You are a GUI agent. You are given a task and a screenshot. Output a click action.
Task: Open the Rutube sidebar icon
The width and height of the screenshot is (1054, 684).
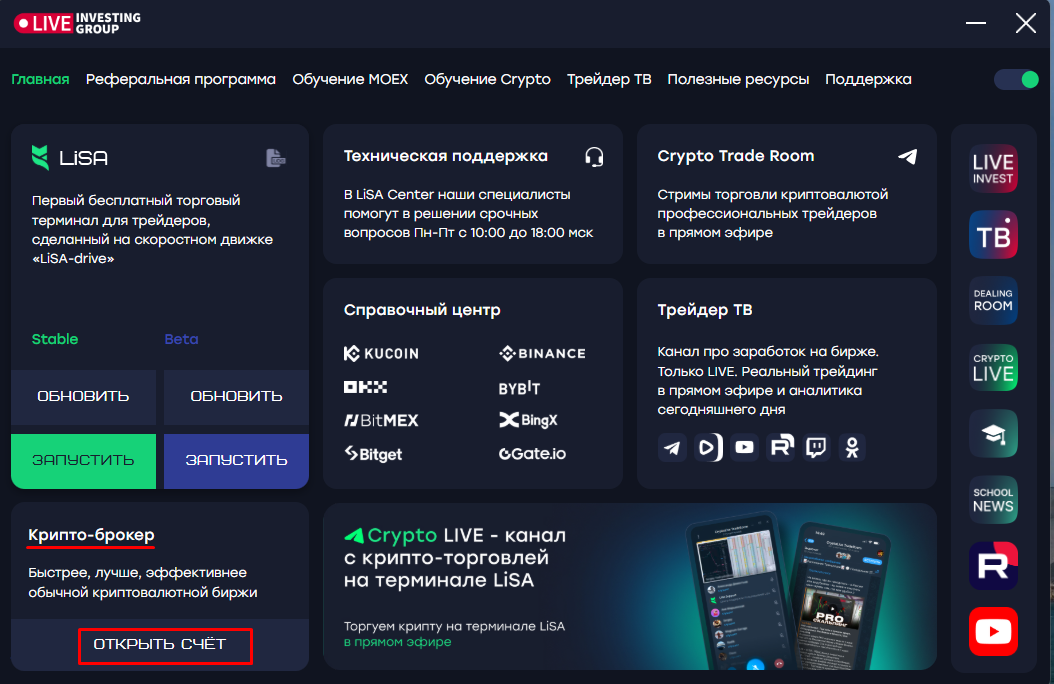(x=993, y=566)
